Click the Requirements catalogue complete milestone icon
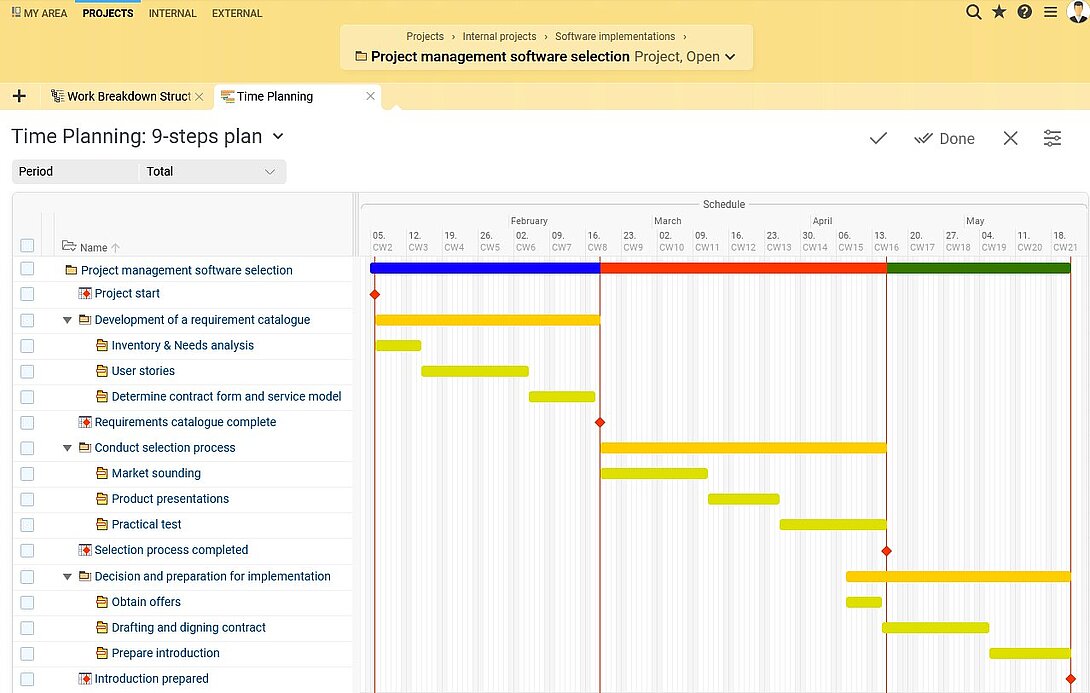This screenshot has width=1090, height=693. coord(85,422)
